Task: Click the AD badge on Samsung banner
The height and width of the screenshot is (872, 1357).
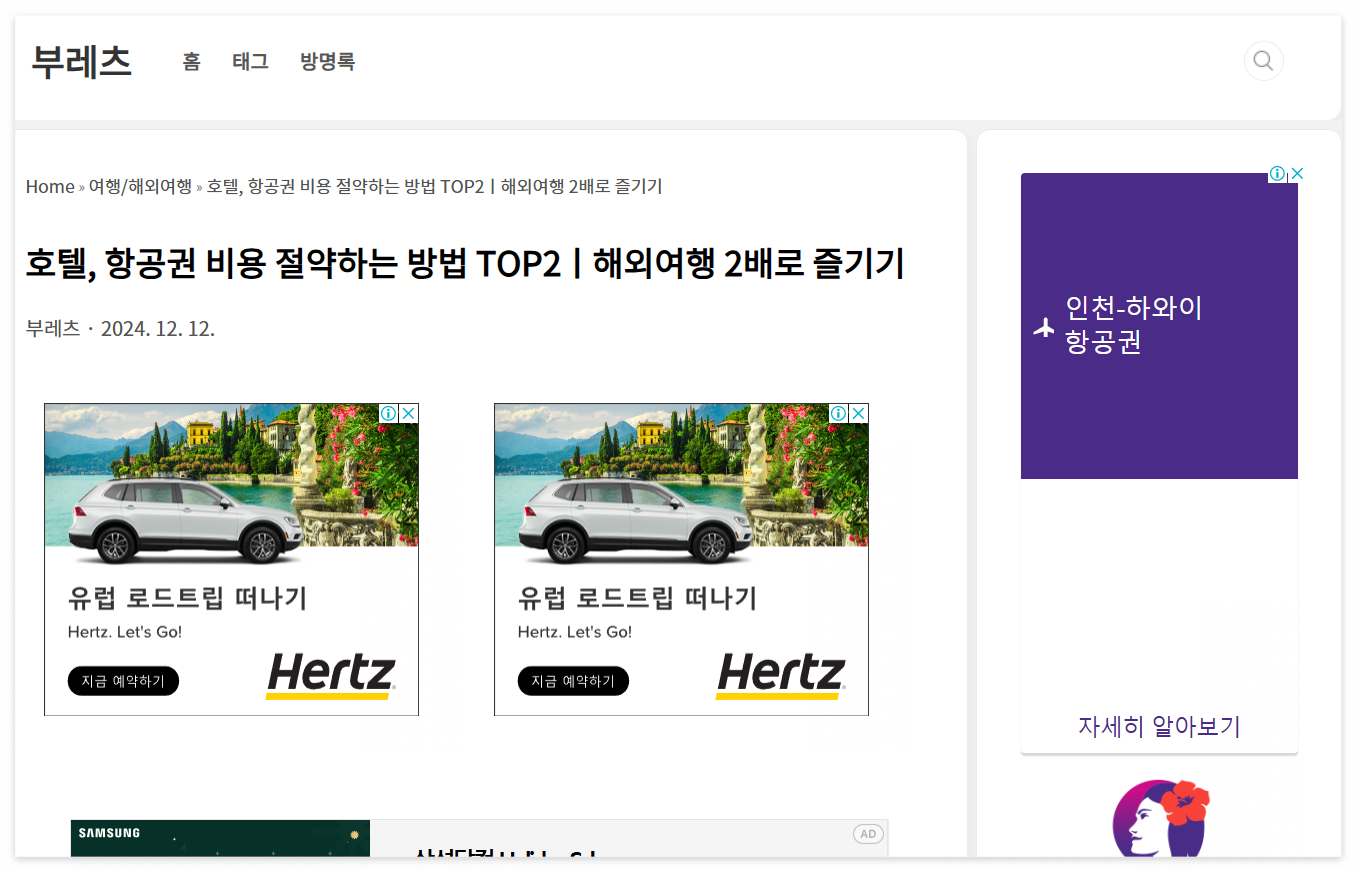Action: pyautogui.click(x=868, y=834)
